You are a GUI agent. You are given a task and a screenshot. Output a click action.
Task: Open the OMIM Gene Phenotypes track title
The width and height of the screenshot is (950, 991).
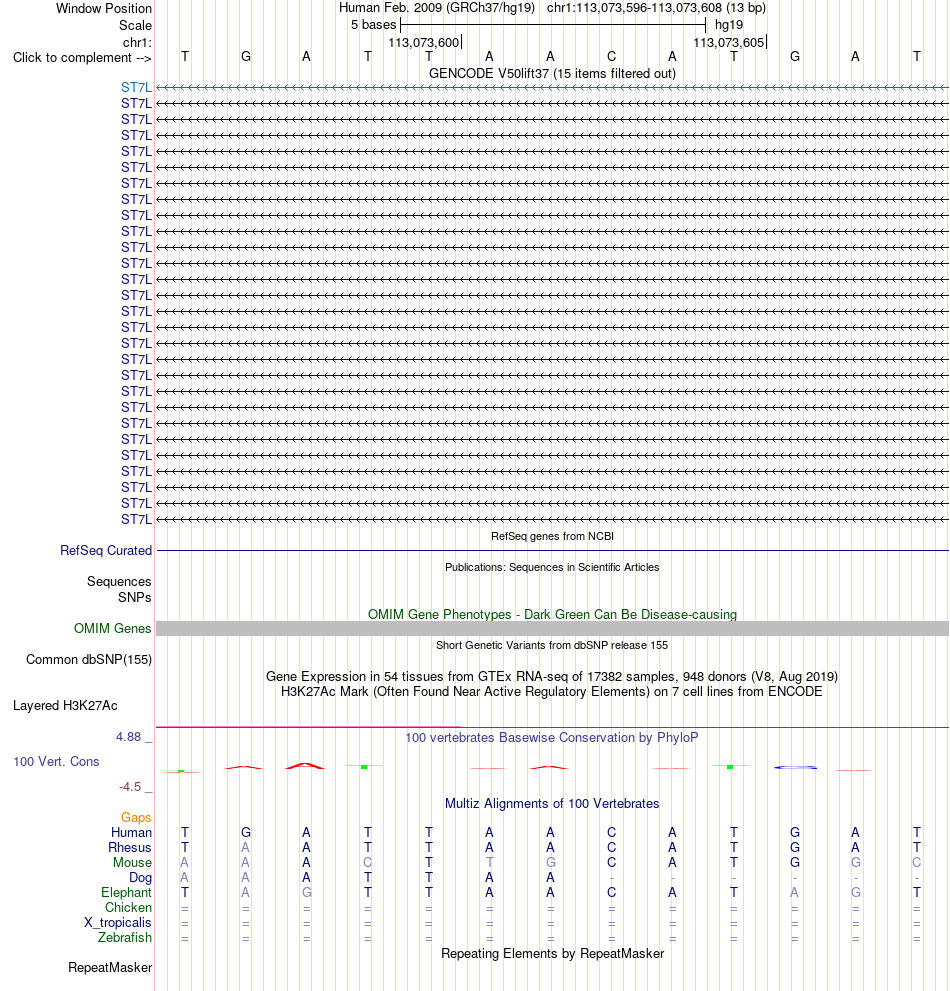tap(552, 614)
